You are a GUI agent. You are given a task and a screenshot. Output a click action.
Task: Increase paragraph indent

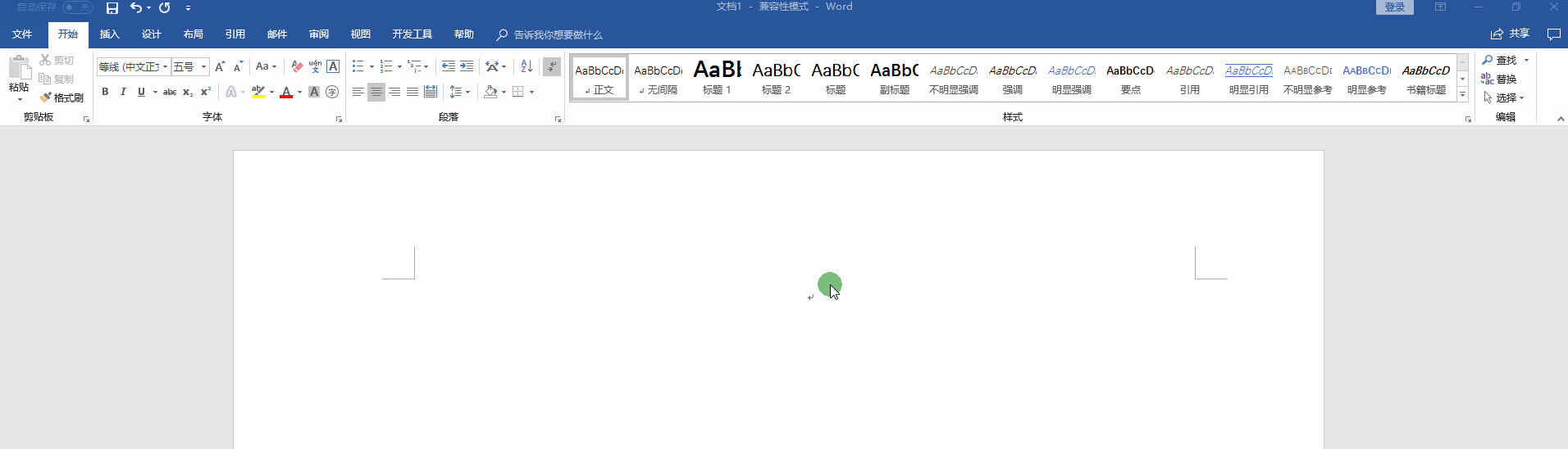(x=467, y=66)
